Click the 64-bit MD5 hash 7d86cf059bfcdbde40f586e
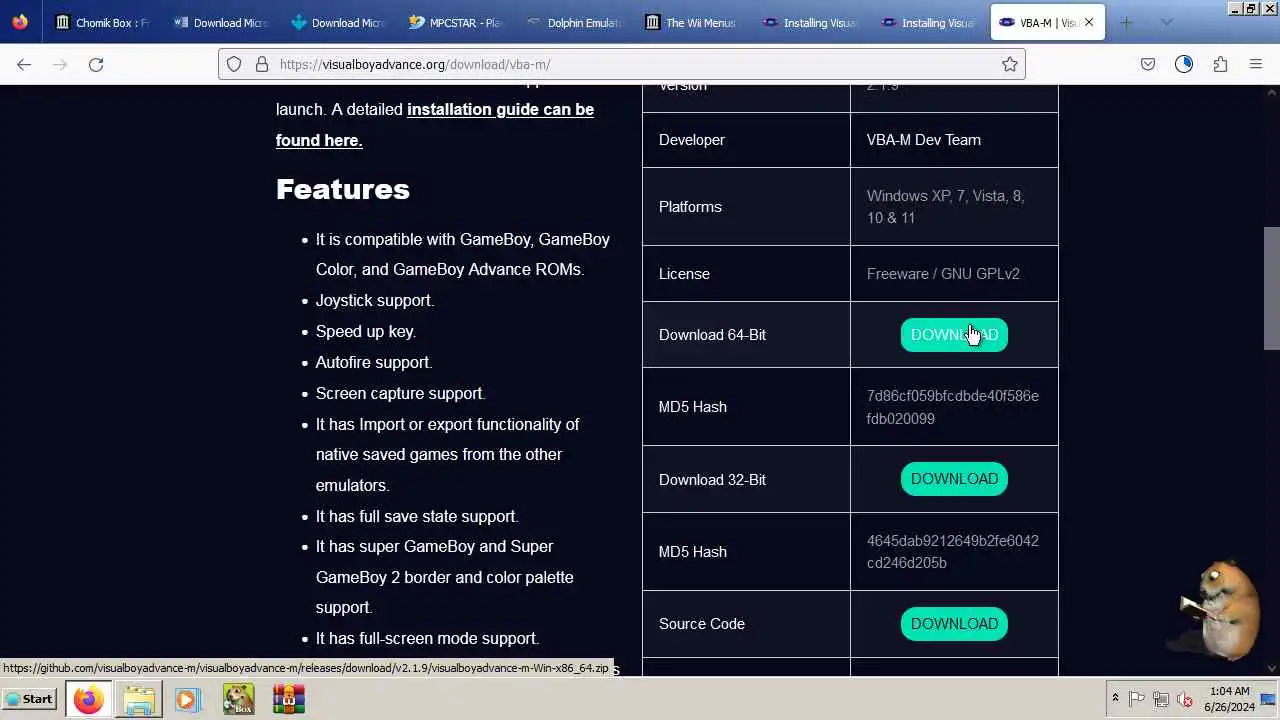 (952, 407)
